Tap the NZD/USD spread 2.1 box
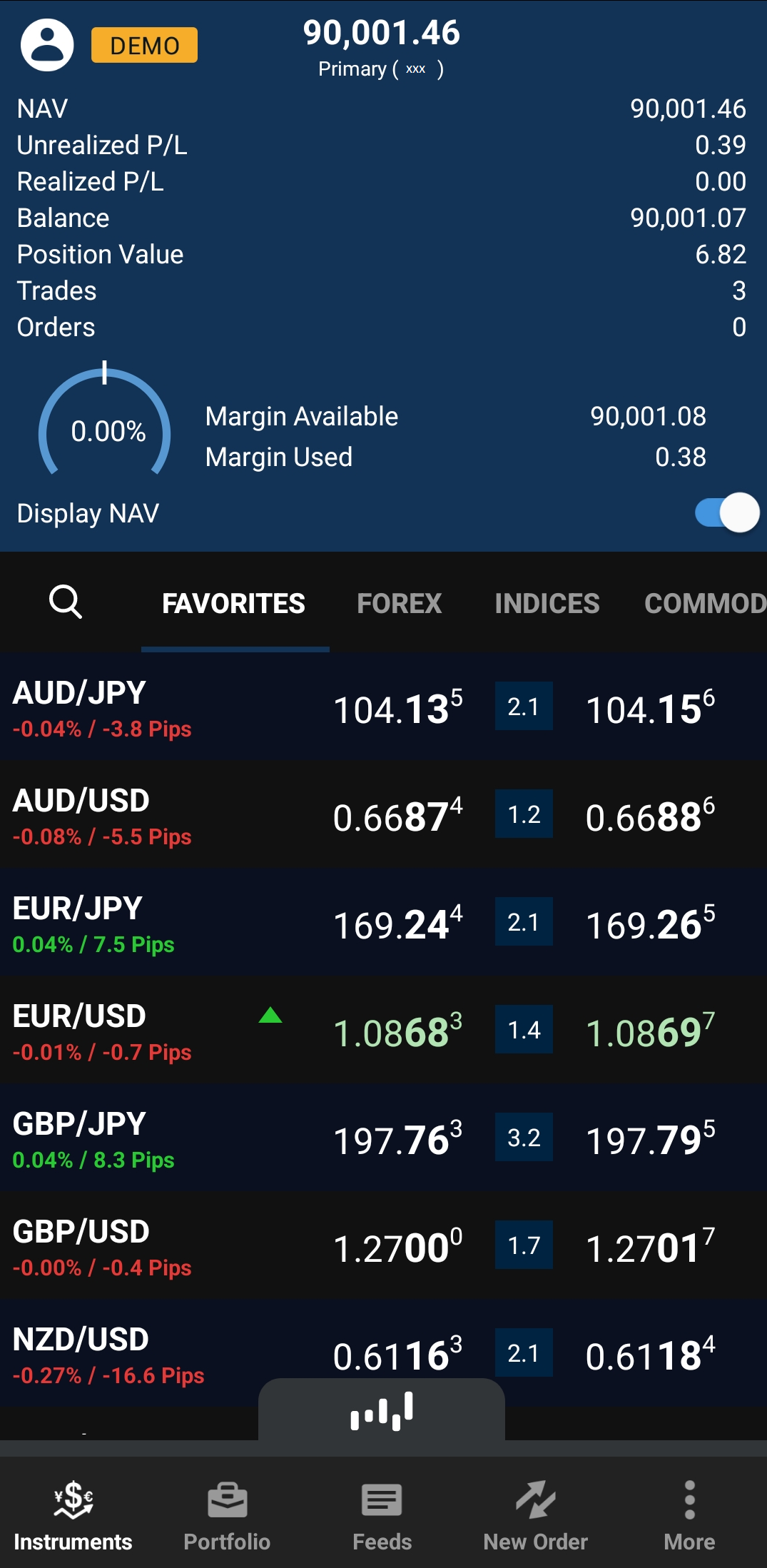Screen dimensions: 767x1568 [x=524, y=1352]
